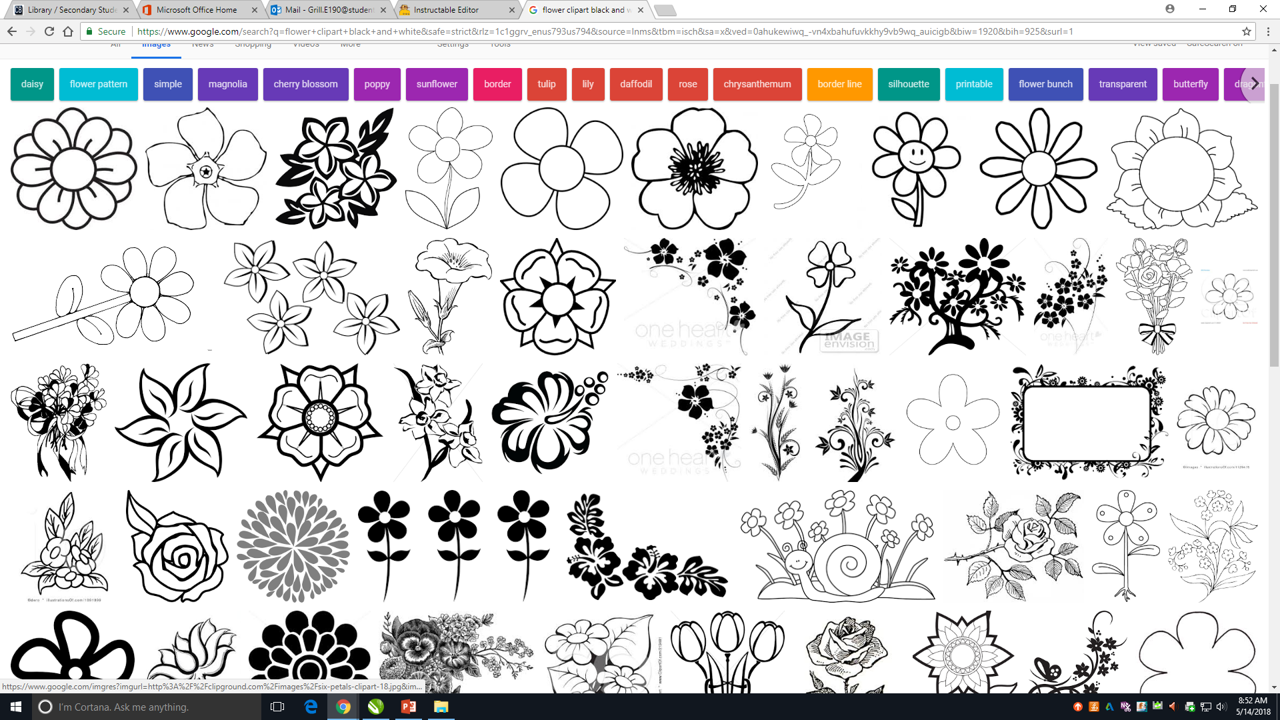Image resolution: width=1280 pixels, height=720 pixels.
Task: Filter by the daisy chip
Action: tap(32, 84)
